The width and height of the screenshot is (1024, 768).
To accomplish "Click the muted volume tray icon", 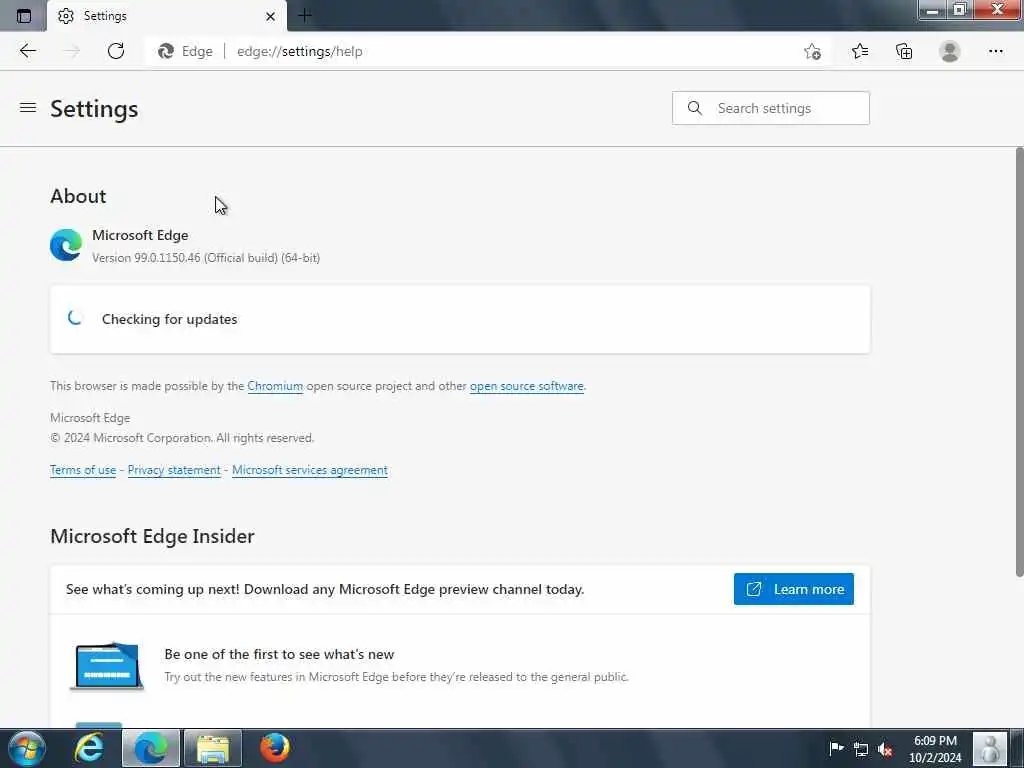I will click(886, 750).
